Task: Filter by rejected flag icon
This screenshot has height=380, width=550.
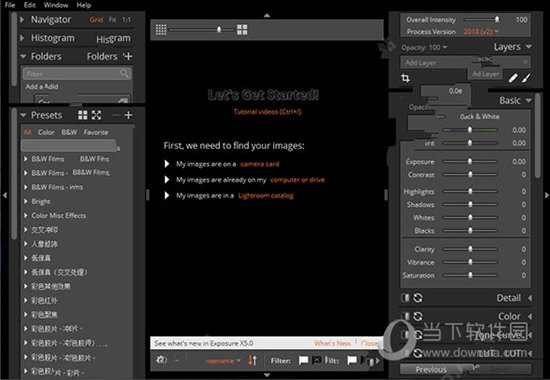Action: [317, 360]
